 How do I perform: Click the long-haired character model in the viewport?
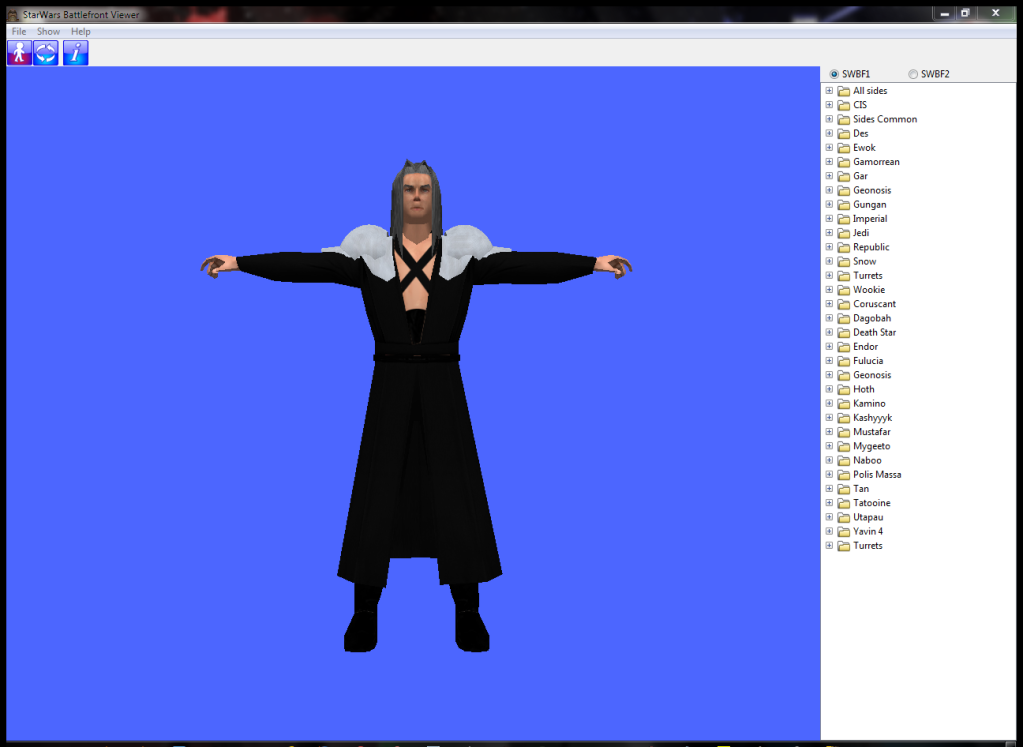[416, 404]
